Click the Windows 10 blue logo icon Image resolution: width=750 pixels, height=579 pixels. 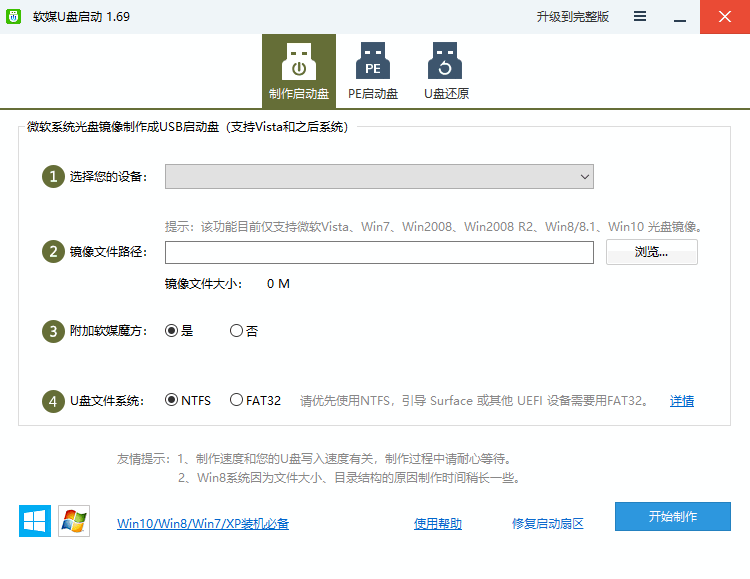pyautogui.click(x=35, y=521)
